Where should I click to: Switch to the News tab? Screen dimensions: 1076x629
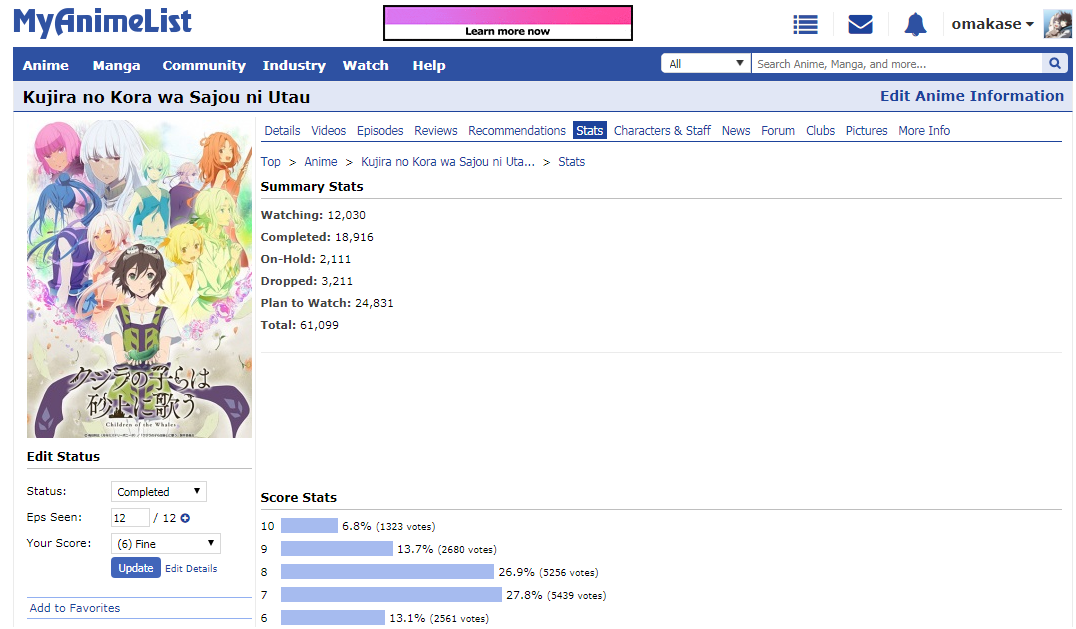[x=736, y=130]
